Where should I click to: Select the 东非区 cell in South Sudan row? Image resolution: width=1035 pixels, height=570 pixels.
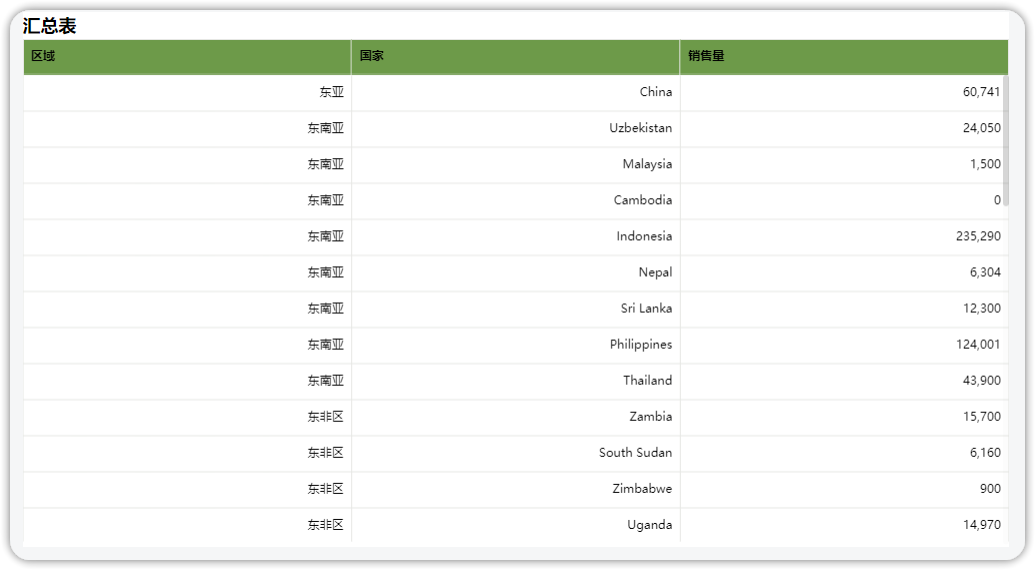coord(187,453)
